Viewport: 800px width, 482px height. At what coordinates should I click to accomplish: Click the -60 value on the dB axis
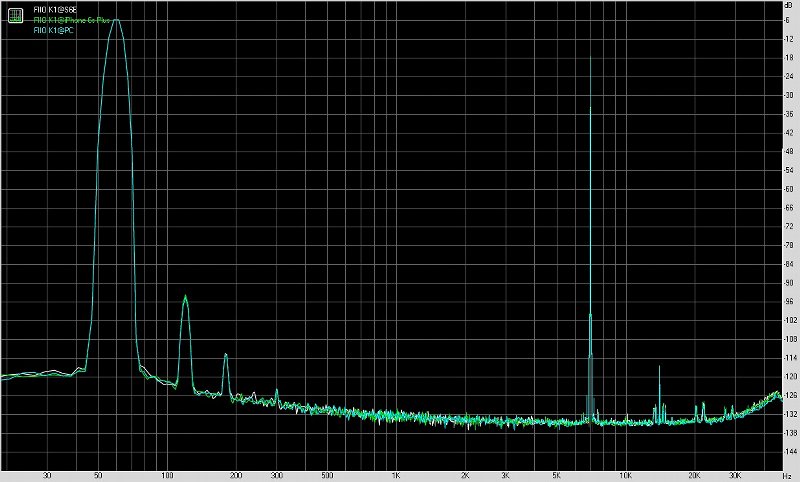pyautogui.click(x=789, y=189)
